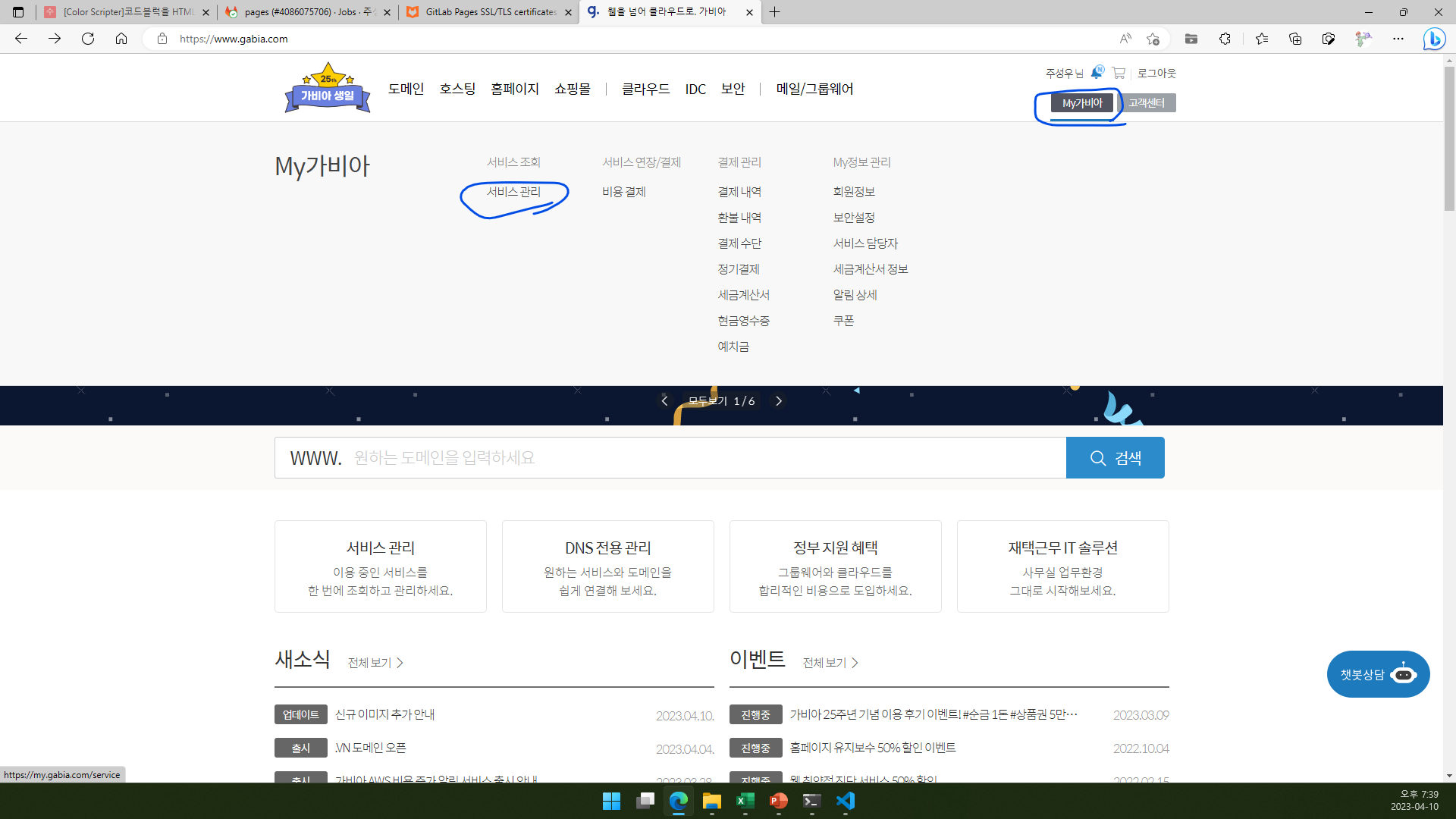Click the Gabia 25th birthday logo
1456x819 pixels.
328,89
